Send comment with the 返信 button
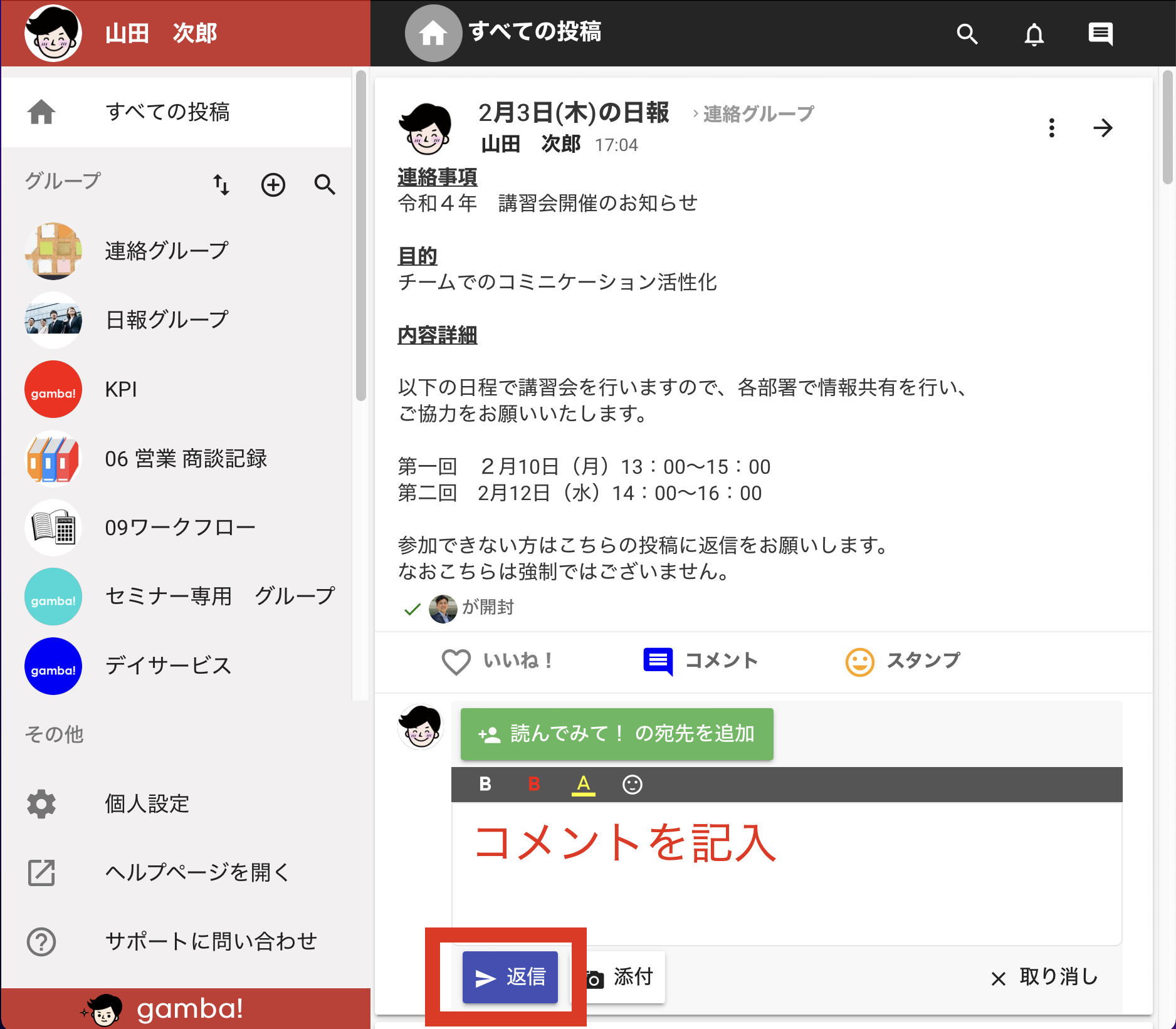Image resolution: width=1176 pixels, height=1029 pixels. click(x=510, y=977)
